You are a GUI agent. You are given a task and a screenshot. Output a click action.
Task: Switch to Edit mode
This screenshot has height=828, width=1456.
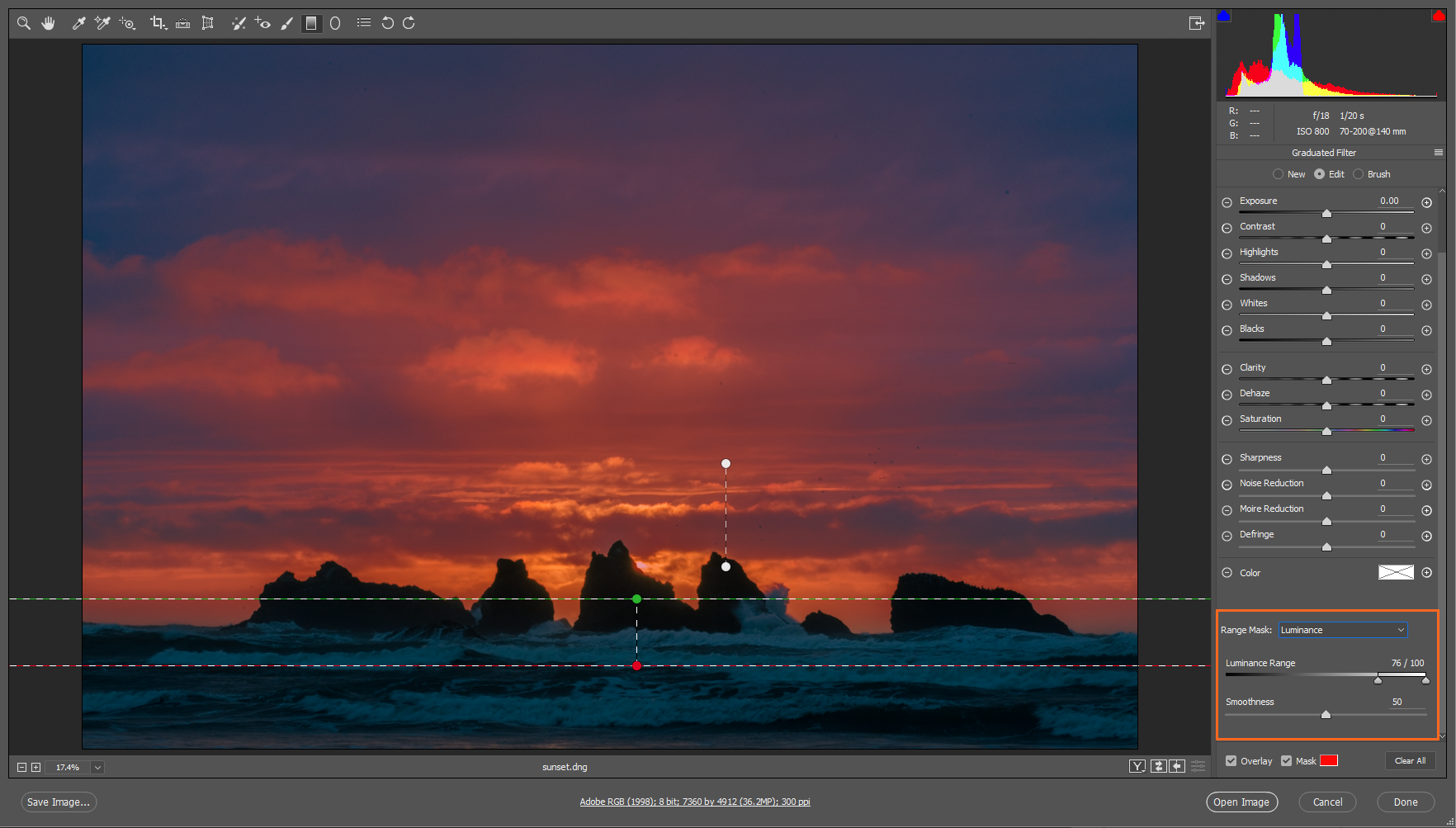(x=1321, y=173)
